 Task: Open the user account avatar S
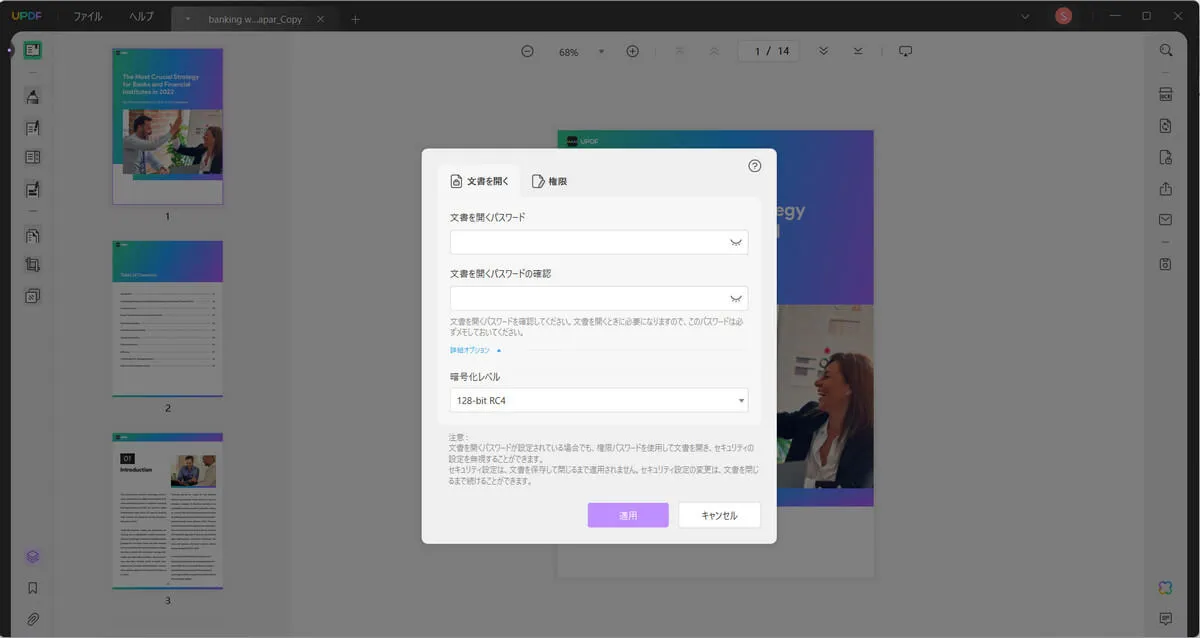pos(1064,16)
